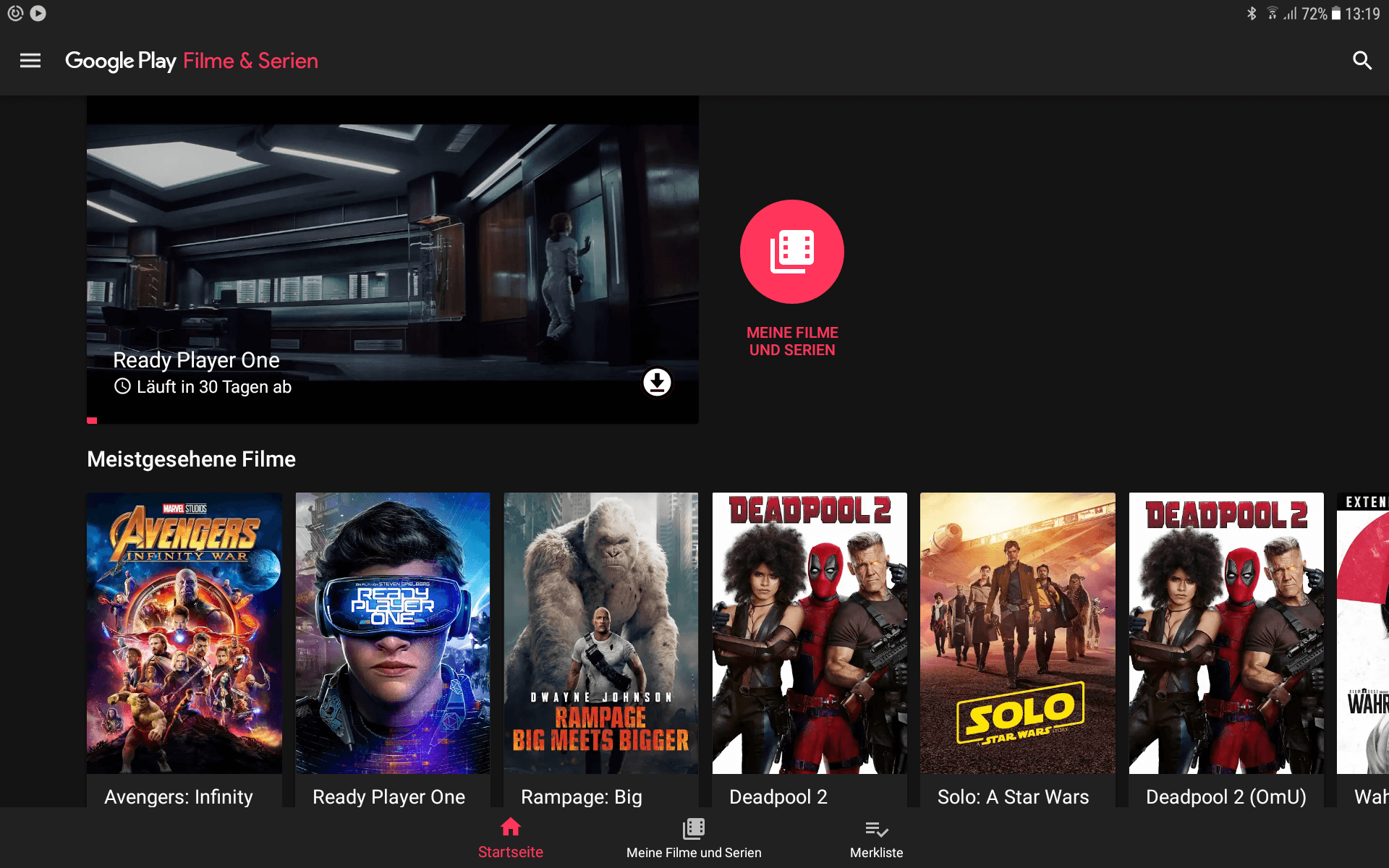The image size is (1389, 868).
Task: Tap the clock icon beside Läuft in 30 Tagen ab
Action: (122, 386)
